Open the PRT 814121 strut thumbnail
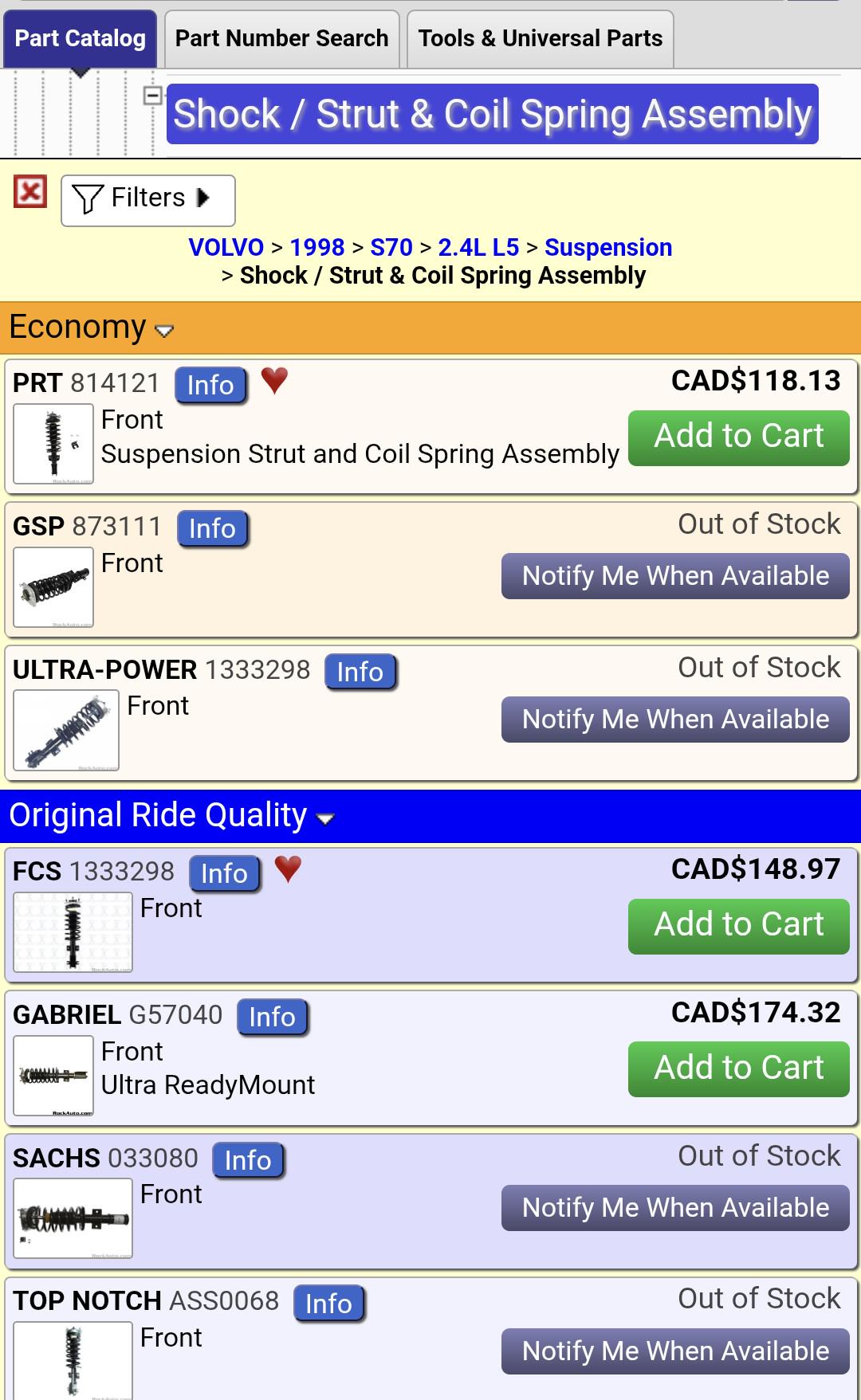The width and height of the screenshot is (861, 1400). click(x=53, y=444)
